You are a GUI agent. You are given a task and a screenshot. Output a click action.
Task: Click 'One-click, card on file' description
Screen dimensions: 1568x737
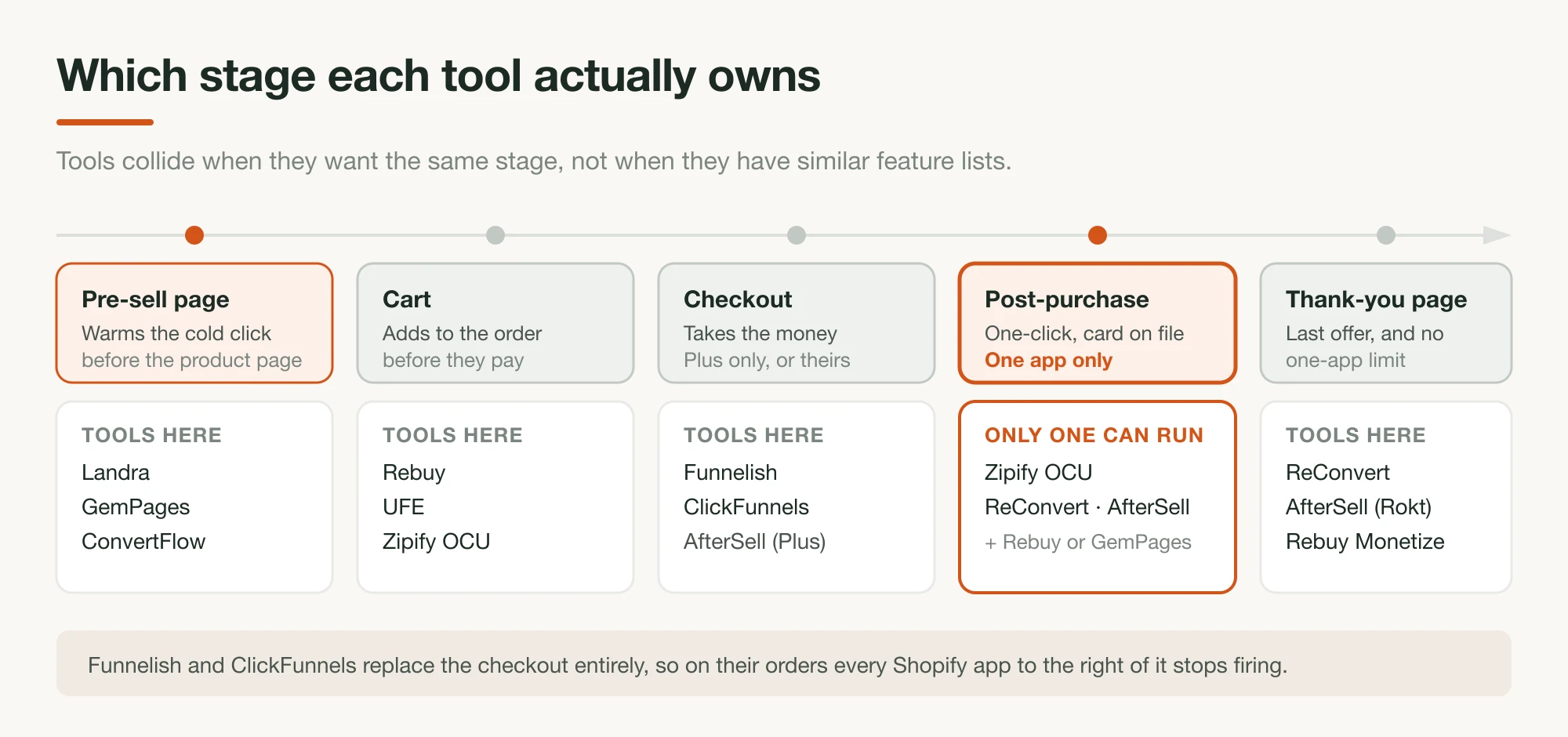[1084, 334]
